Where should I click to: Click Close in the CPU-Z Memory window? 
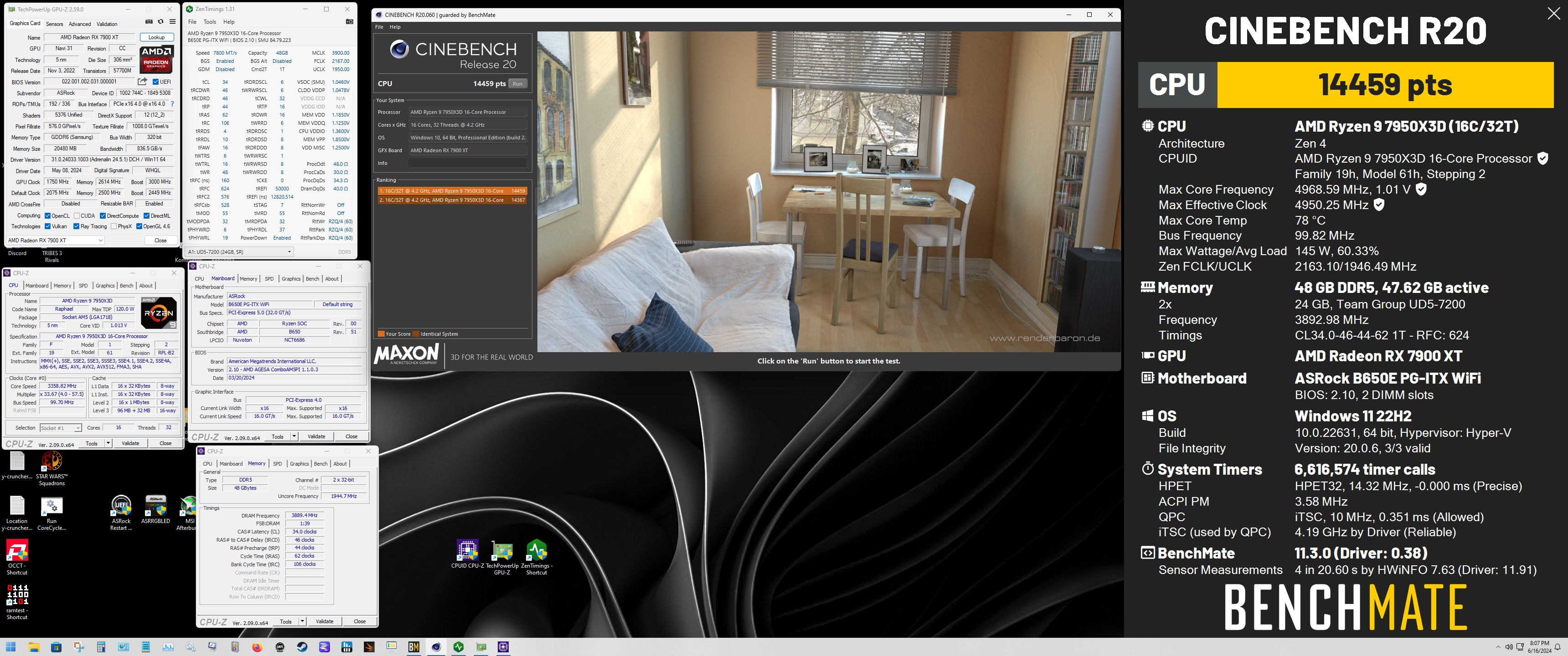pos(360,621)
